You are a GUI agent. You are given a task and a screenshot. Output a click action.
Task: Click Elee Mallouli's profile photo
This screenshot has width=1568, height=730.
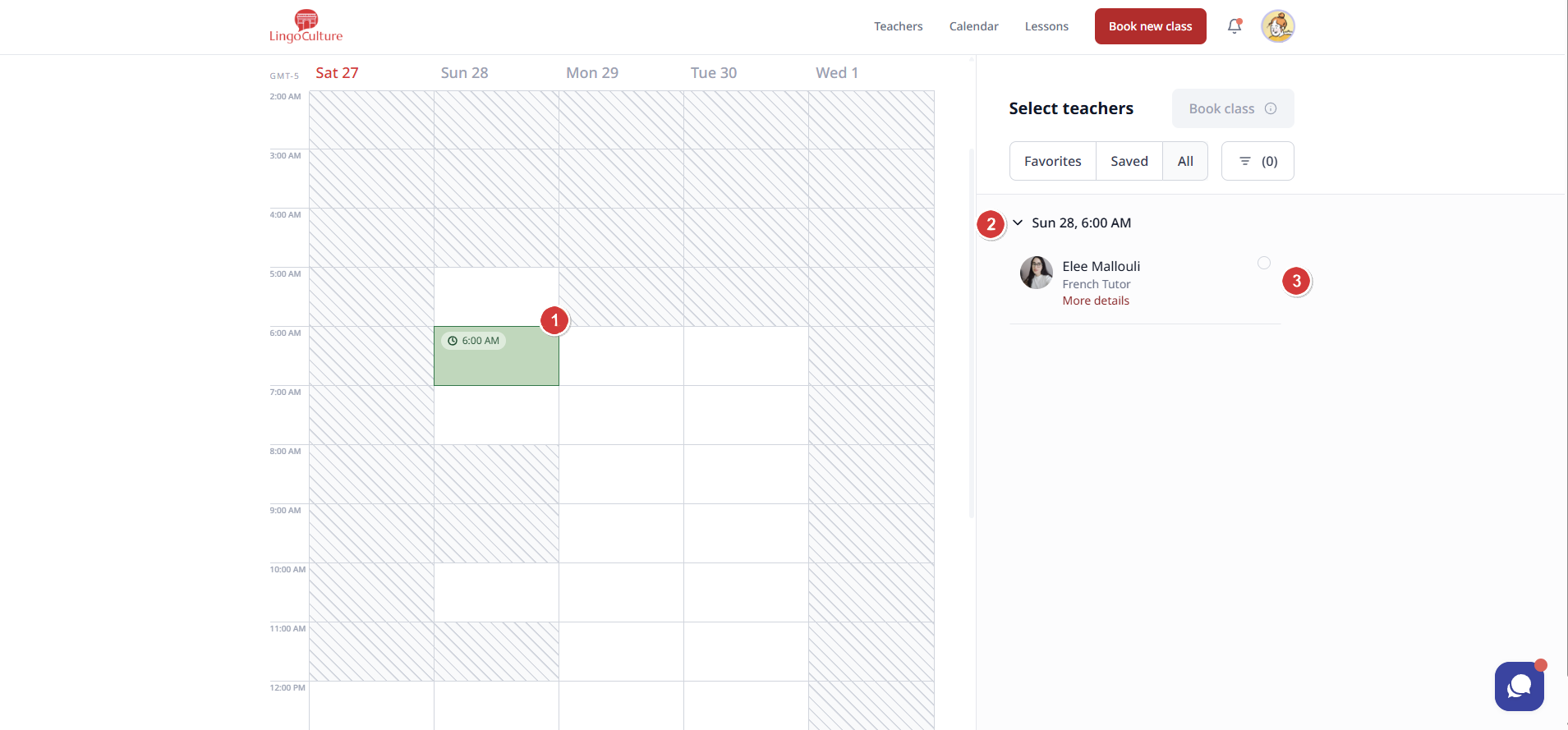[1036, 273]
